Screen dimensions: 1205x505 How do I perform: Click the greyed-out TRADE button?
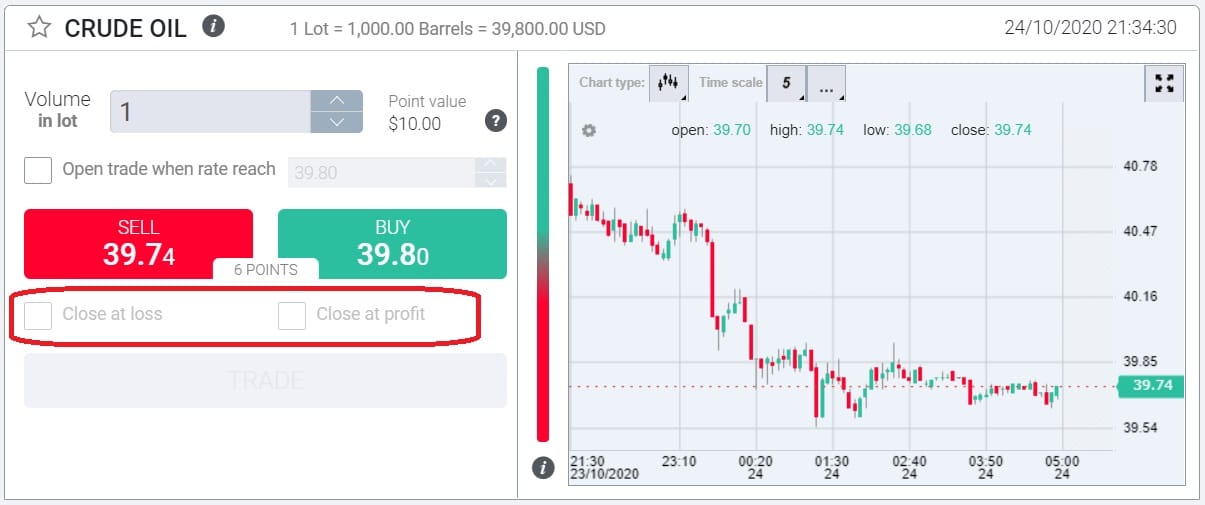click(265, 380)
